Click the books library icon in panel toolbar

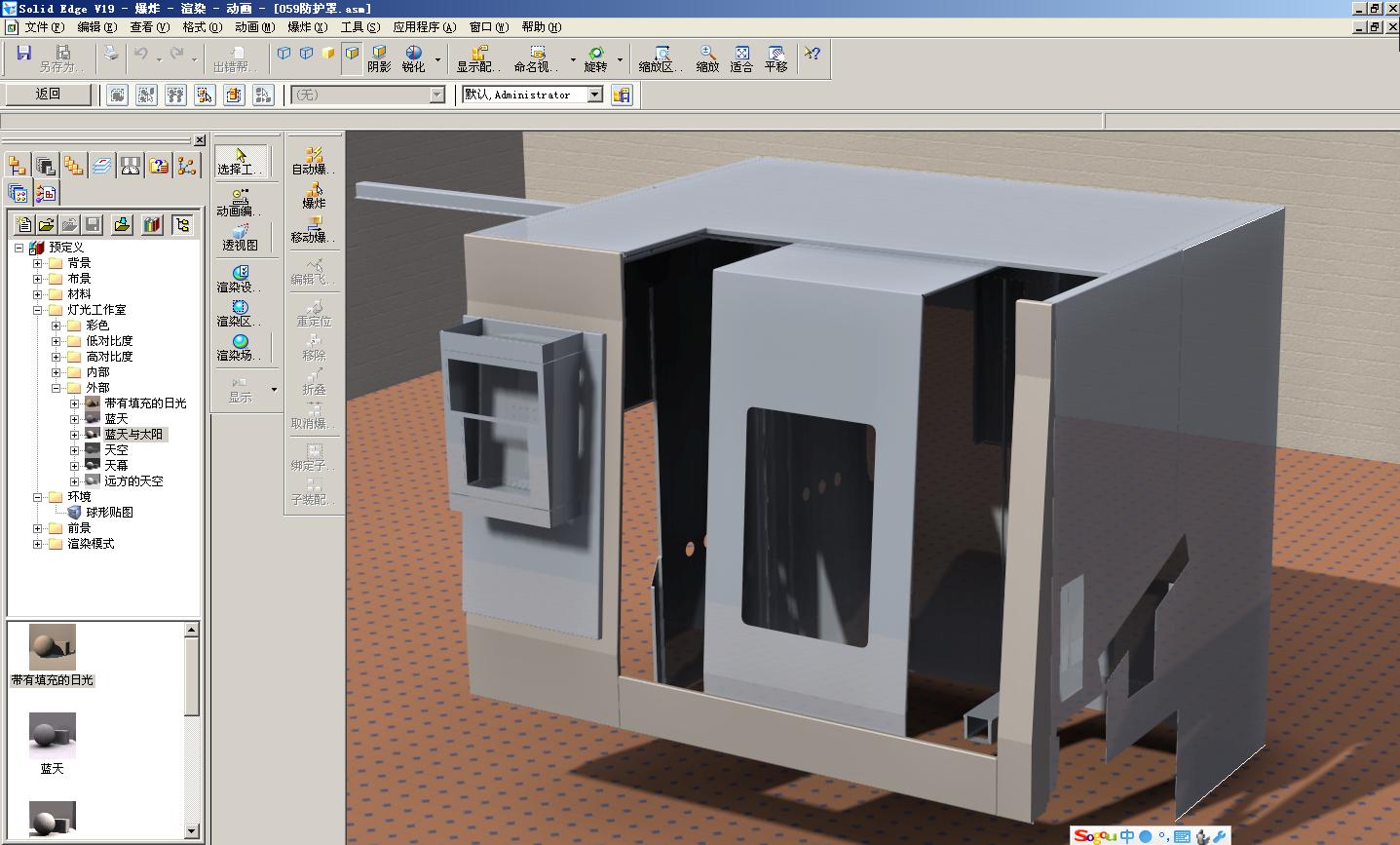152,225
